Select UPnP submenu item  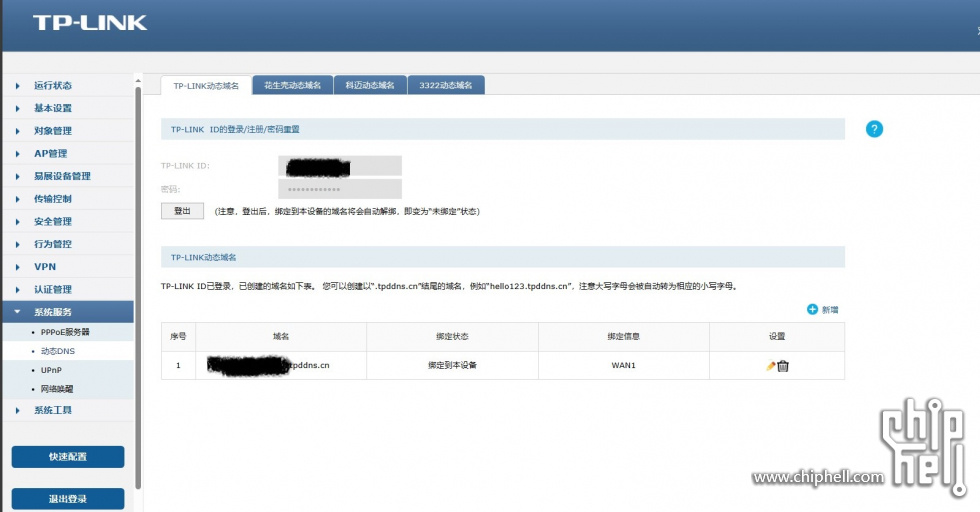click(x=51, y=370)
